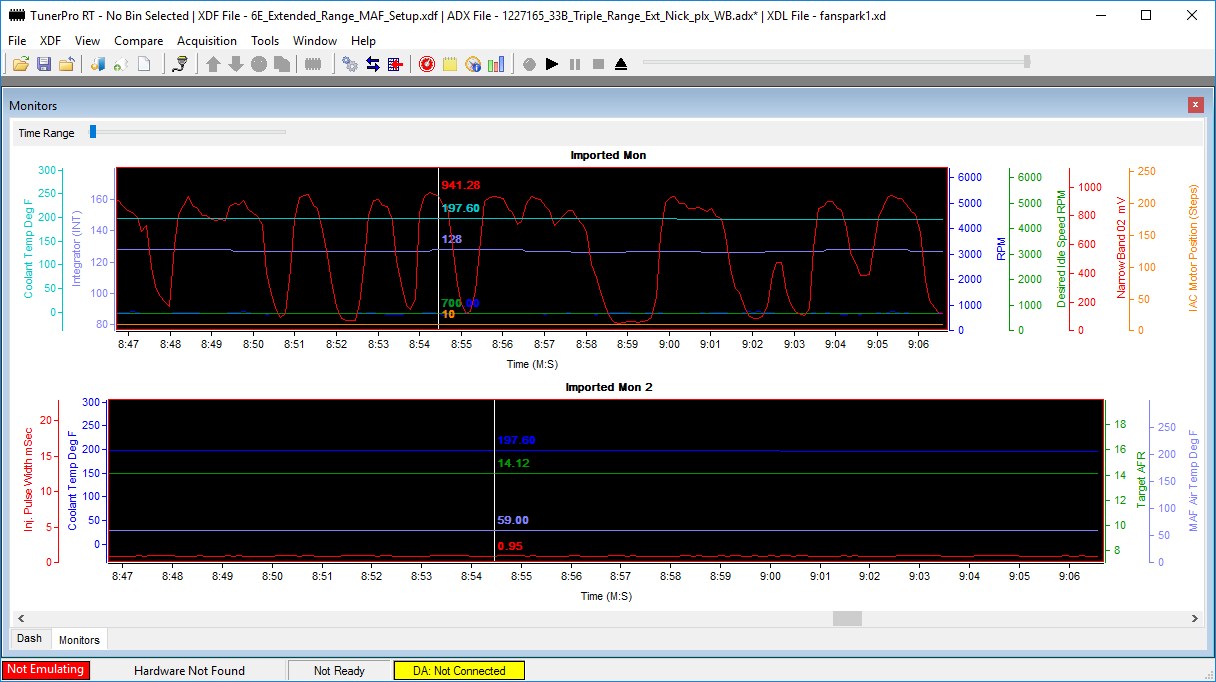Save the current file
The image size is (1216, 682).
(44, 63)
